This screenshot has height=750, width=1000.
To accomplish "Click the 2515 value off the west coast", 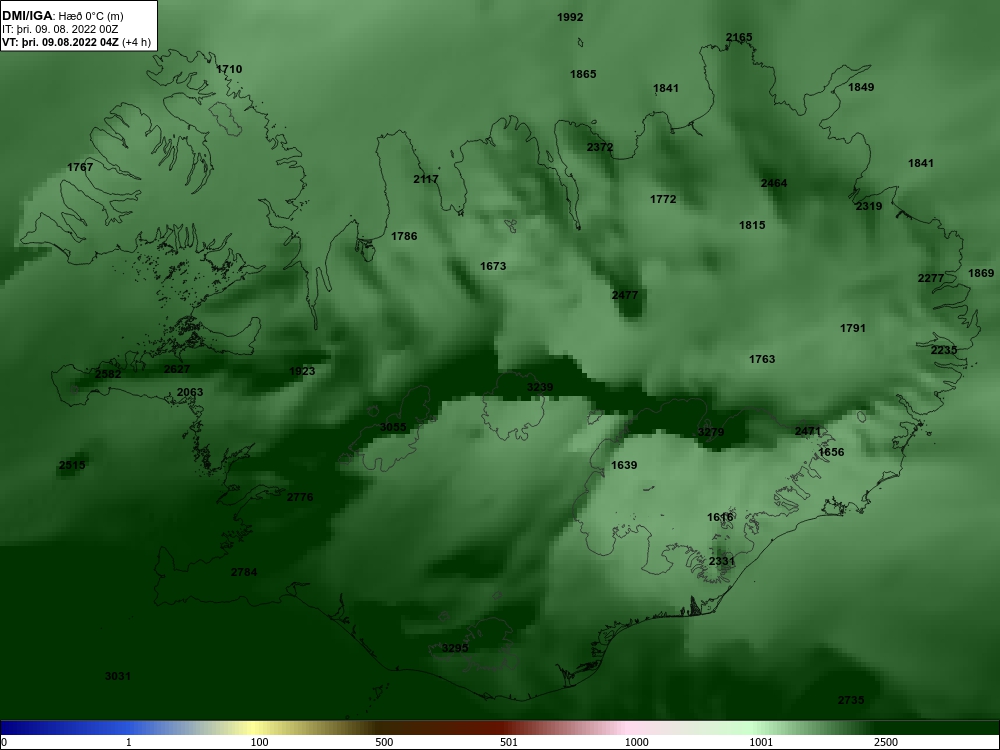I will (x=71, y=466).
